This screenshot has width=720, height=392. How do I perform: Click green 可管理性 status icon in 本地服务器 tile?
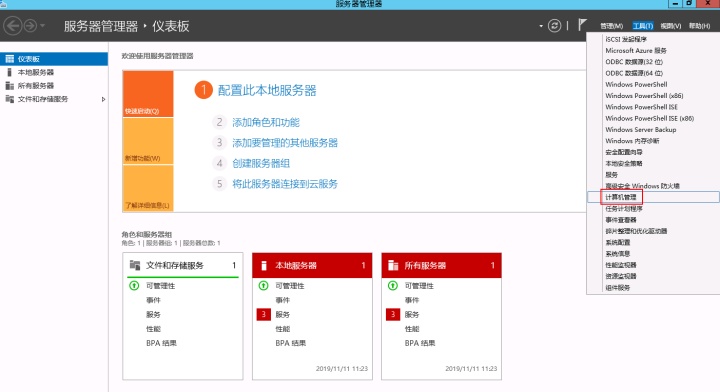[x=264, y=286]
